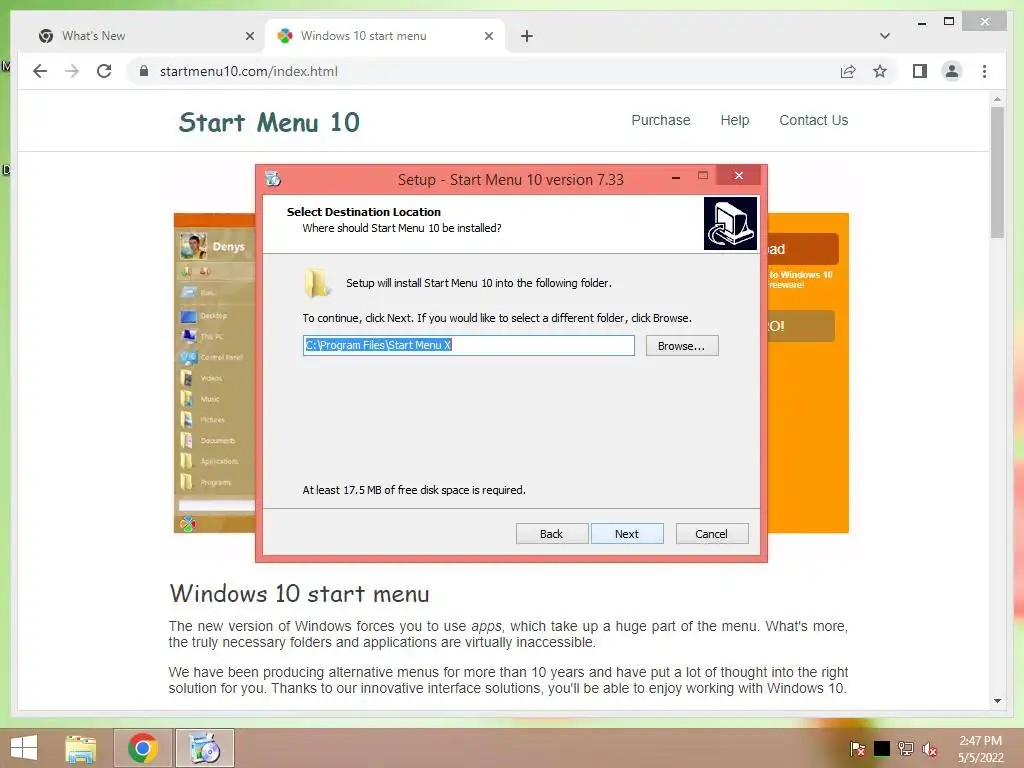1024x768 pixels.
Task: Click the Denys user avatar in screenshot
Action: tap(193, 246)
